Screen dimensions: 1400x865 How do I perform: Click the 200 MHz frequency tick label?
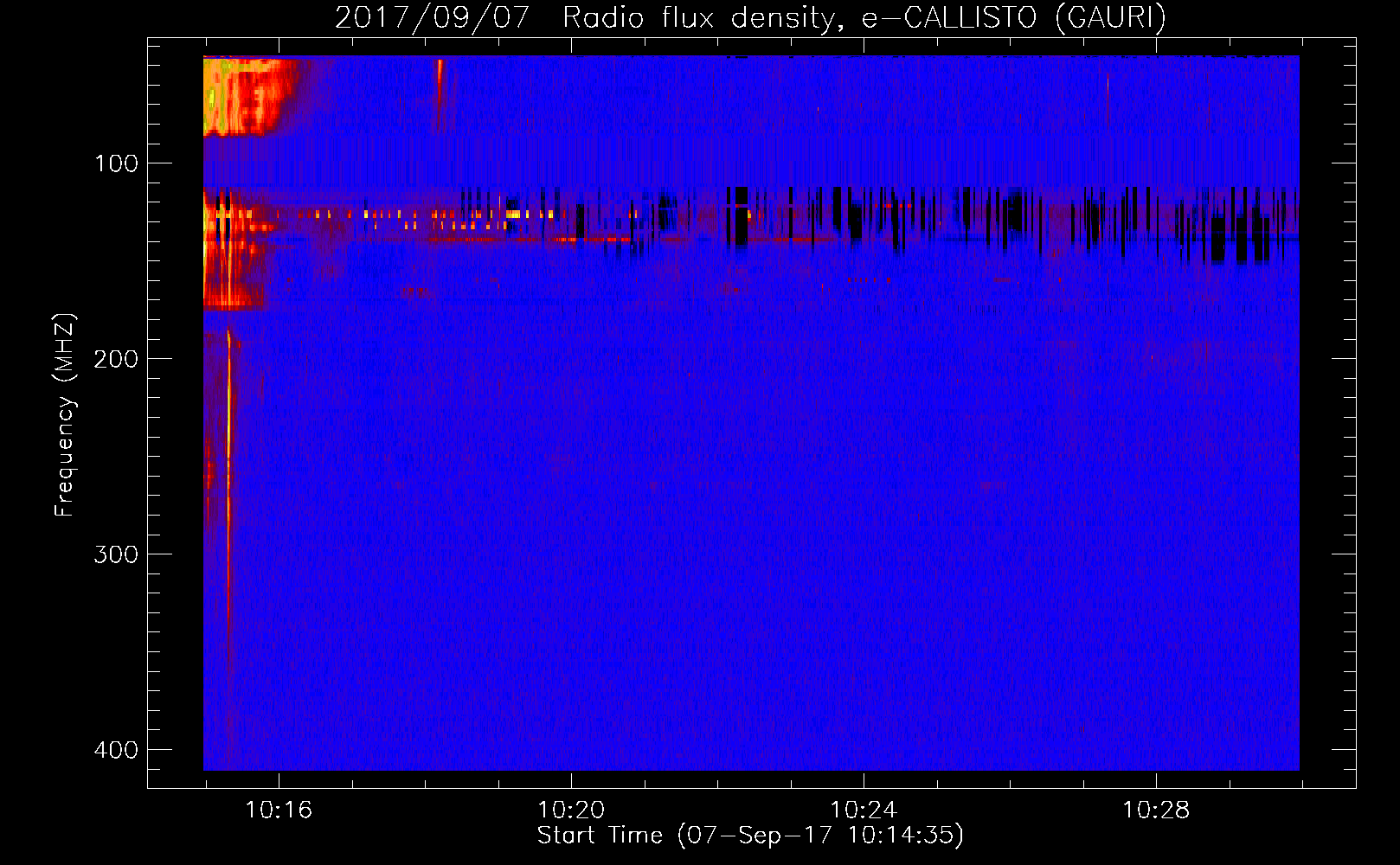116,359
